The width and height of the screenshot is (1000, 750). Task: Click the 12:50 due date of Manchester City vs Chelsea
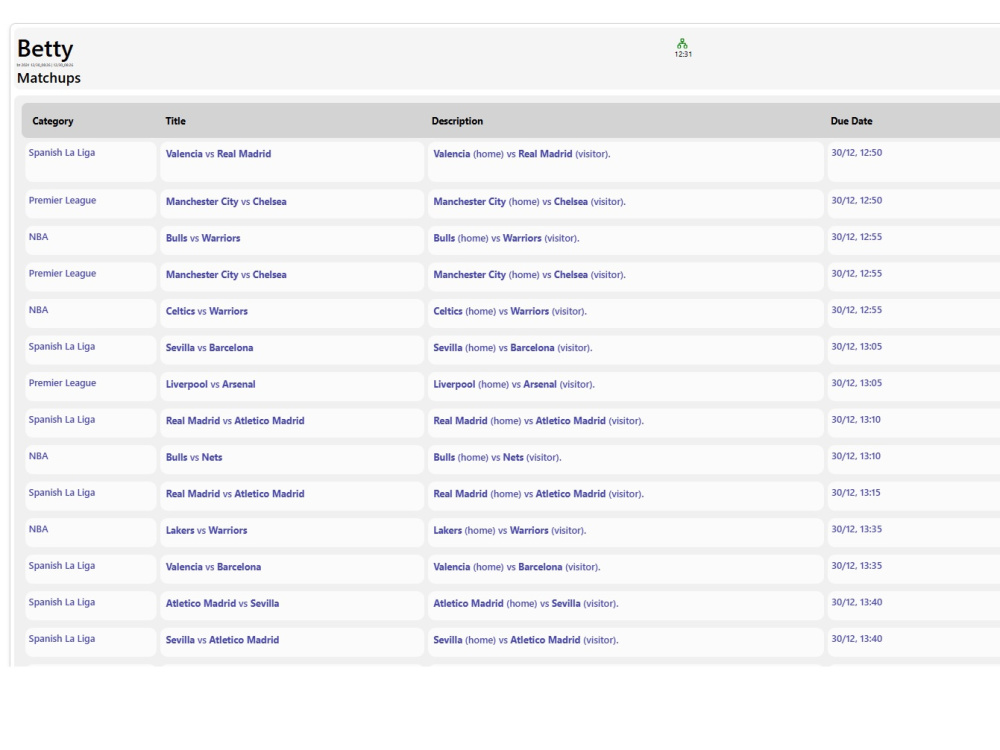857,200
